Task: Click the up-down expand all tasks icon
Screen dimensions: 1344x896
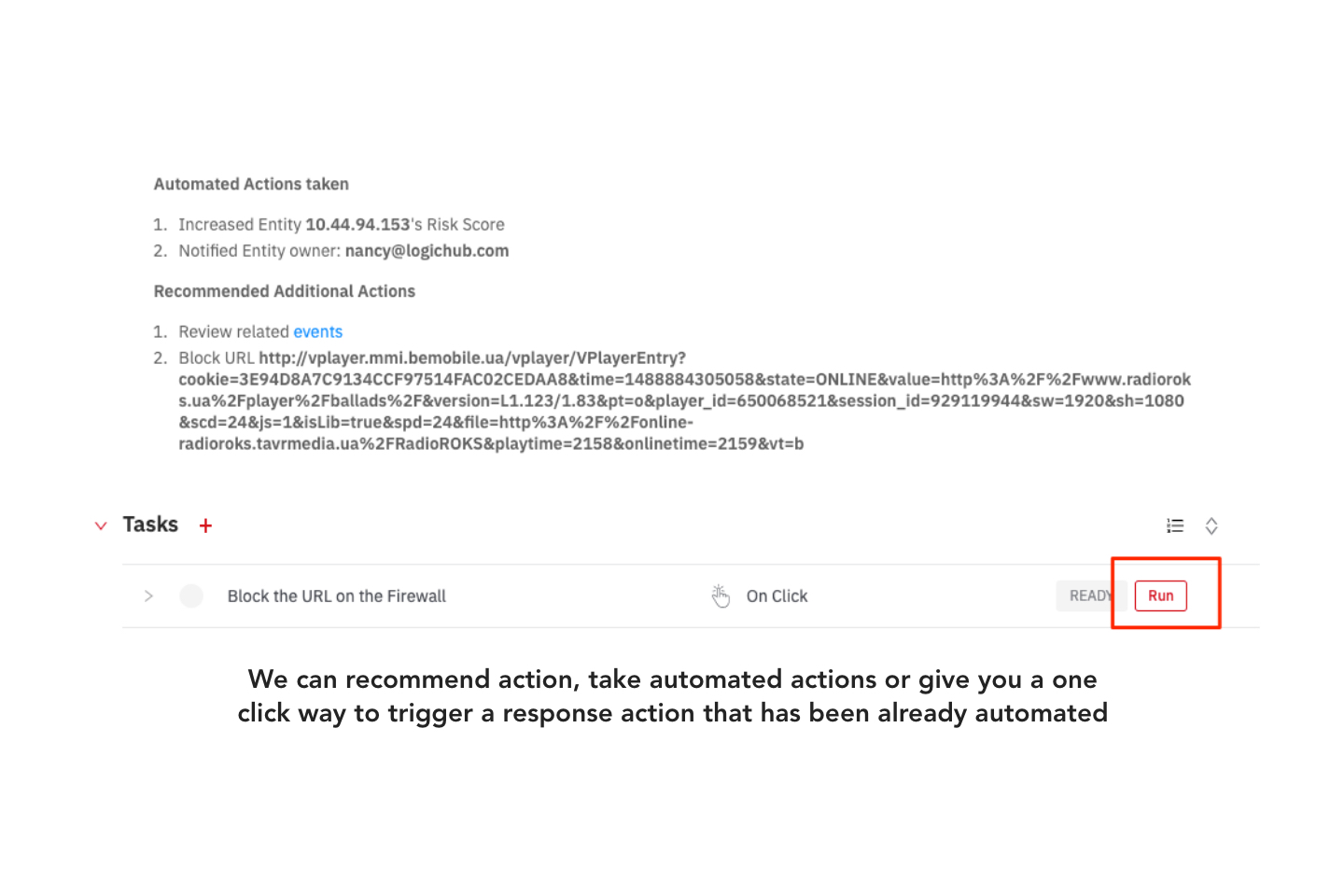Action: point(1211,526)
